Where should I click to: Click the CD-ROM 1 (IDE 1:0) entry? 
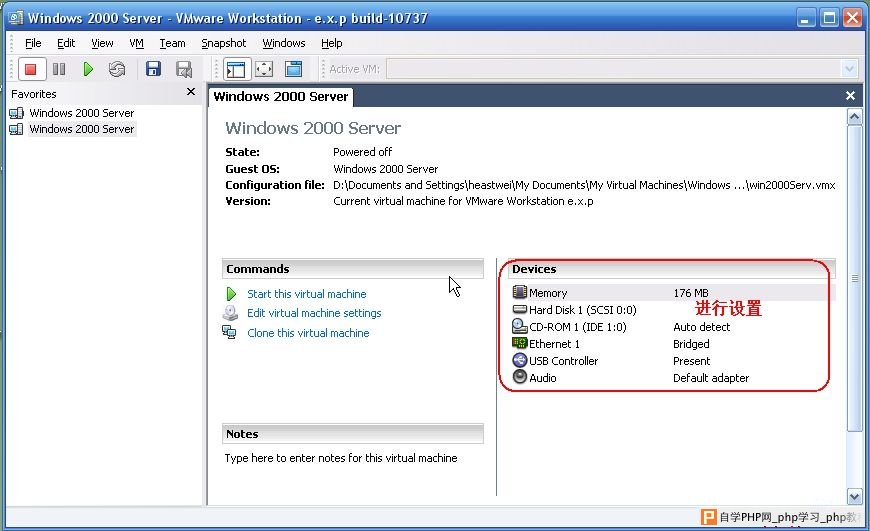(578, 327)
